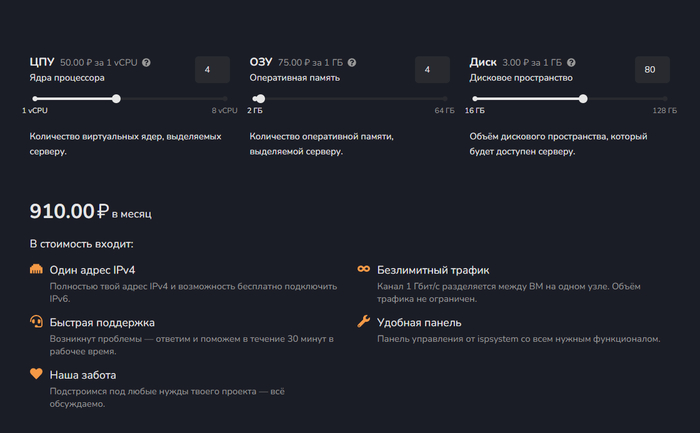700x433 pixels.
Task: Select the Диск value field showing 80
Action: point(650,70)
